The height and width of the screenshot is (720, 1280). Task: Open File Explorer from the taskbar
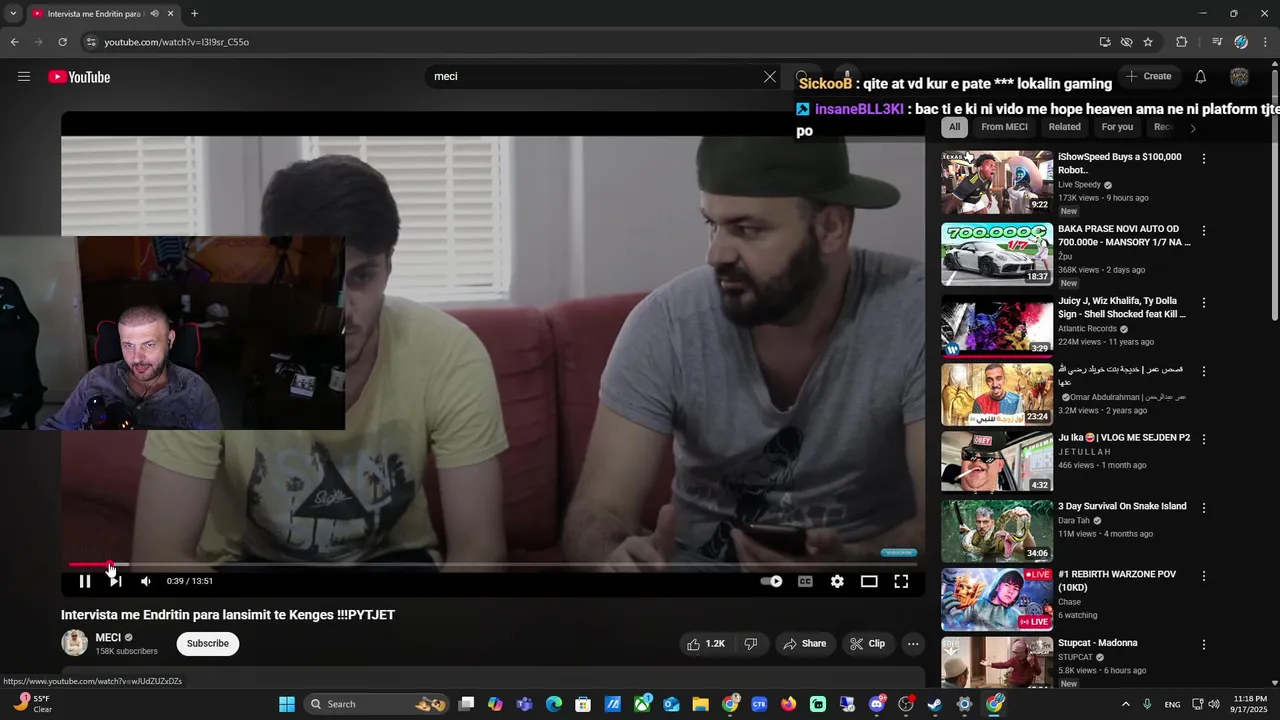click(x=700, y=704)
